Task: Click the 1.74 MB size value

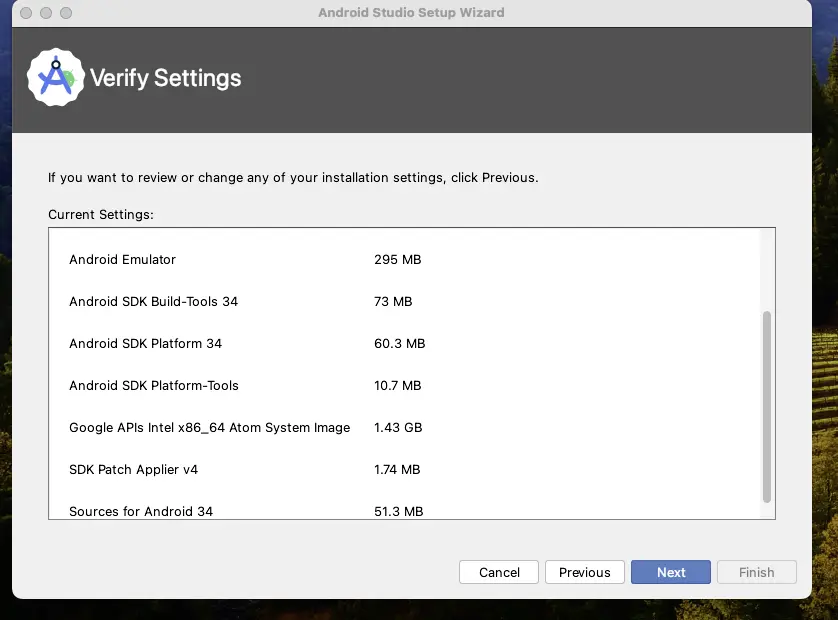Action: [x=397, y=469]
